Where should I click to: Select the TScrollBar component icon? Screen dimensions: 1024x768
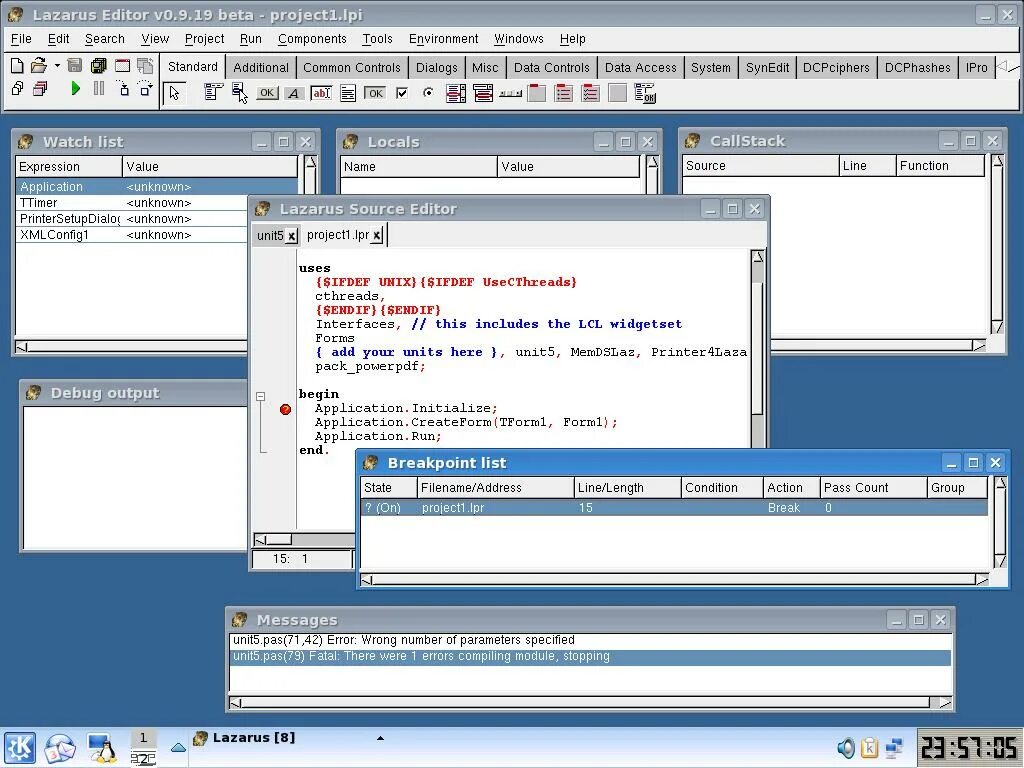(x=510, y=94)
